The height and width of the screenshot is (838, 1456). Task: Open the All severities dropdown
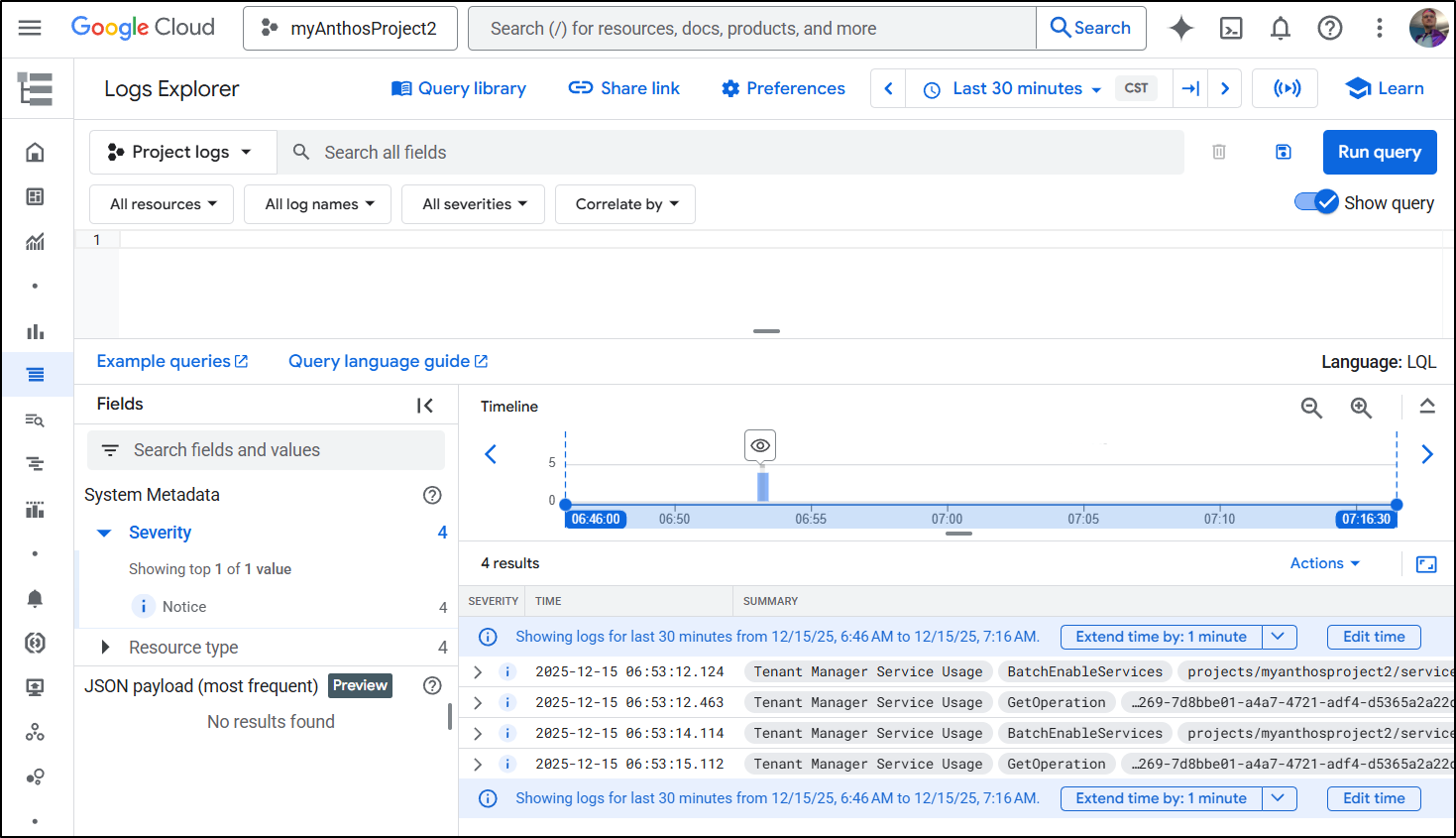click(474, 204)
